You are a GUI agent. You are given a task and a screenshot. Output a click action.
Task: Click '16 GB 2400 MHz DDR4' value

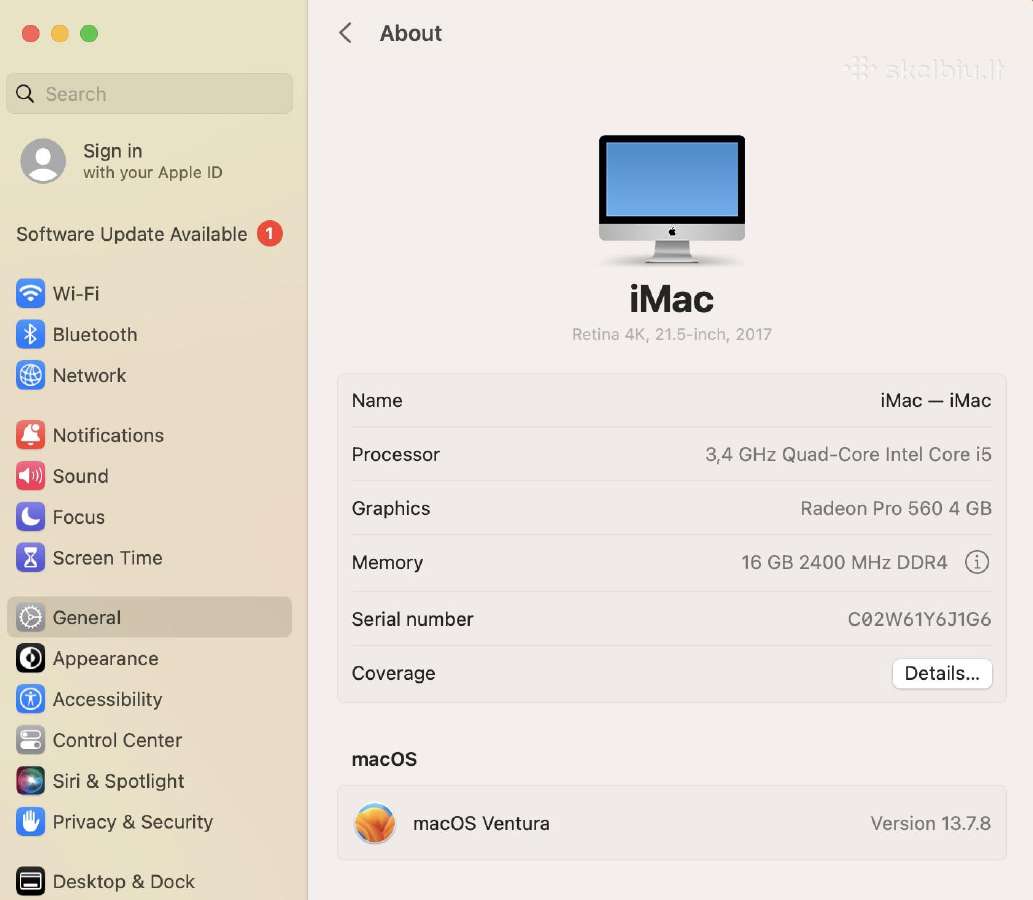844,563
